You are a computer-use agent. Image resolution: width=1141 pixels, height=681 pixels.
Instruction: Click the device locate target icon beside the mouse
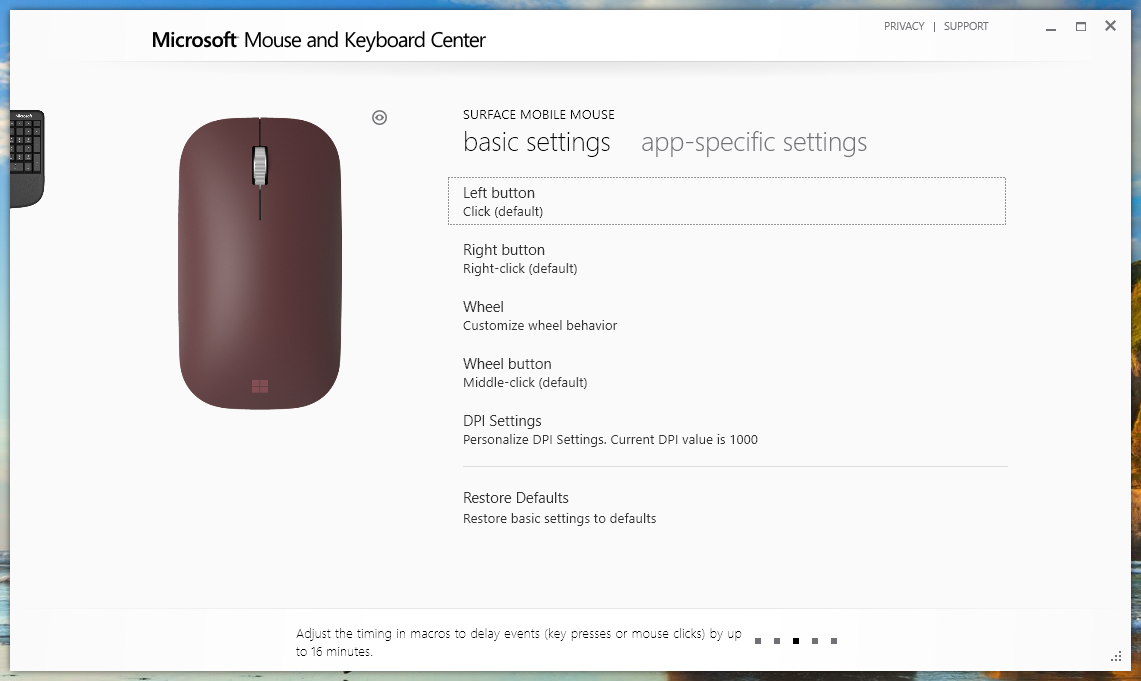379,117
